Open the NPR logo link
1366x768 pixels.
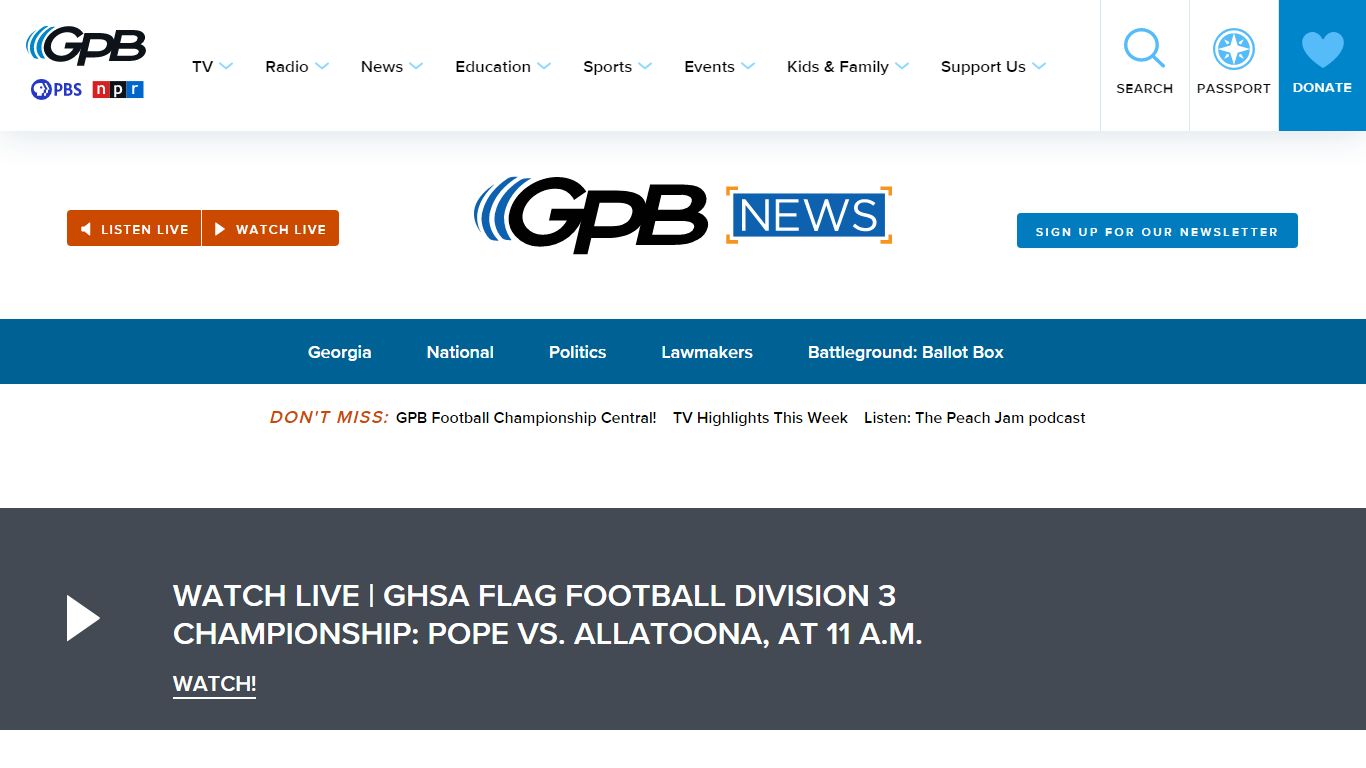[118, 90]
